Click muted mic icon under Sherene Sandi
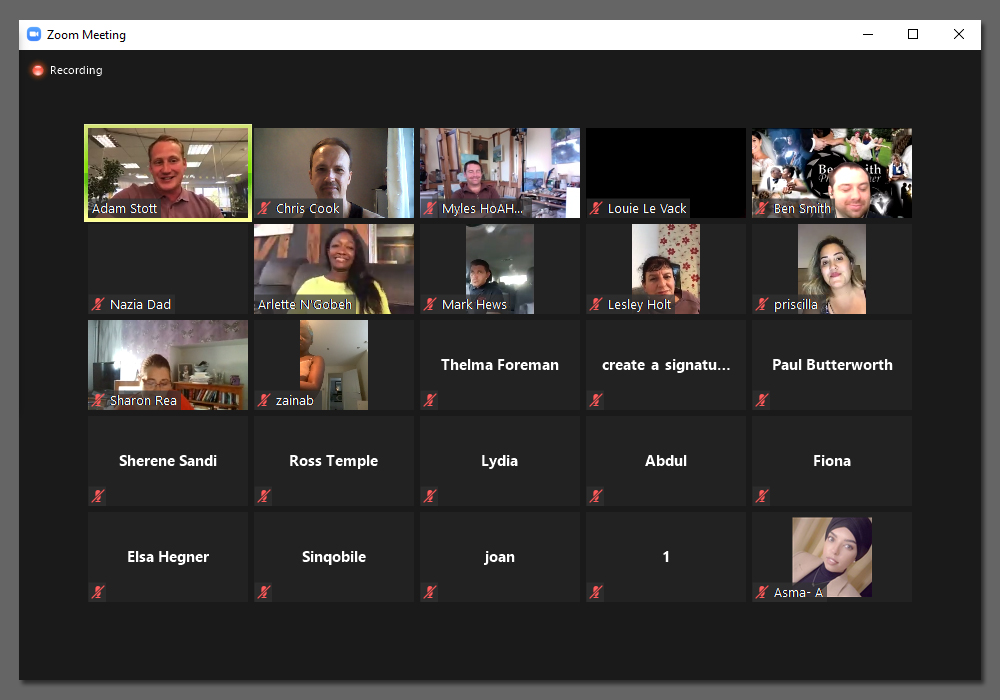 click(x=98, y=496)
